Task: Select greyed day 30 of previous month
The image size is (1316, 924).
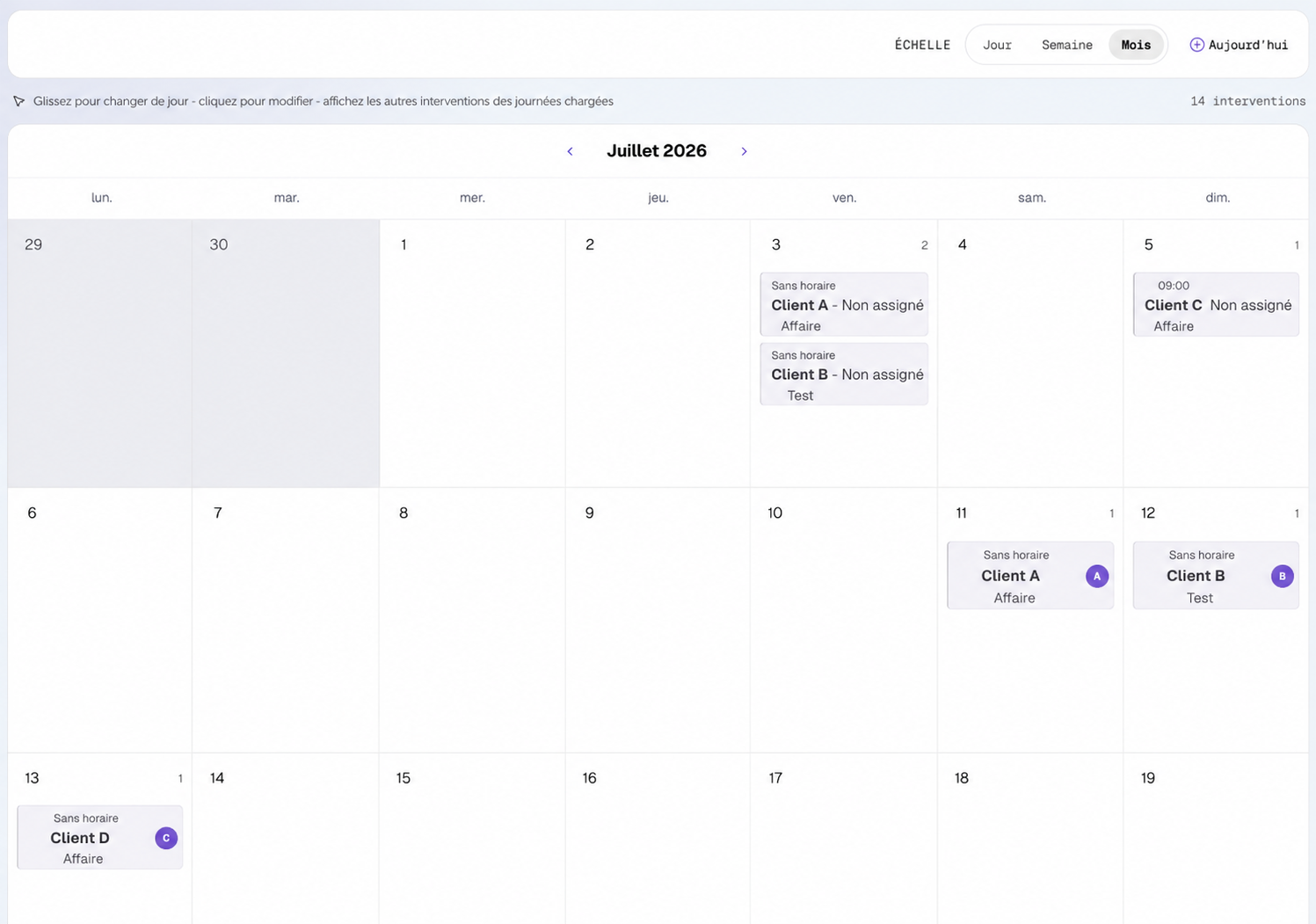Action: coord(286,353)
